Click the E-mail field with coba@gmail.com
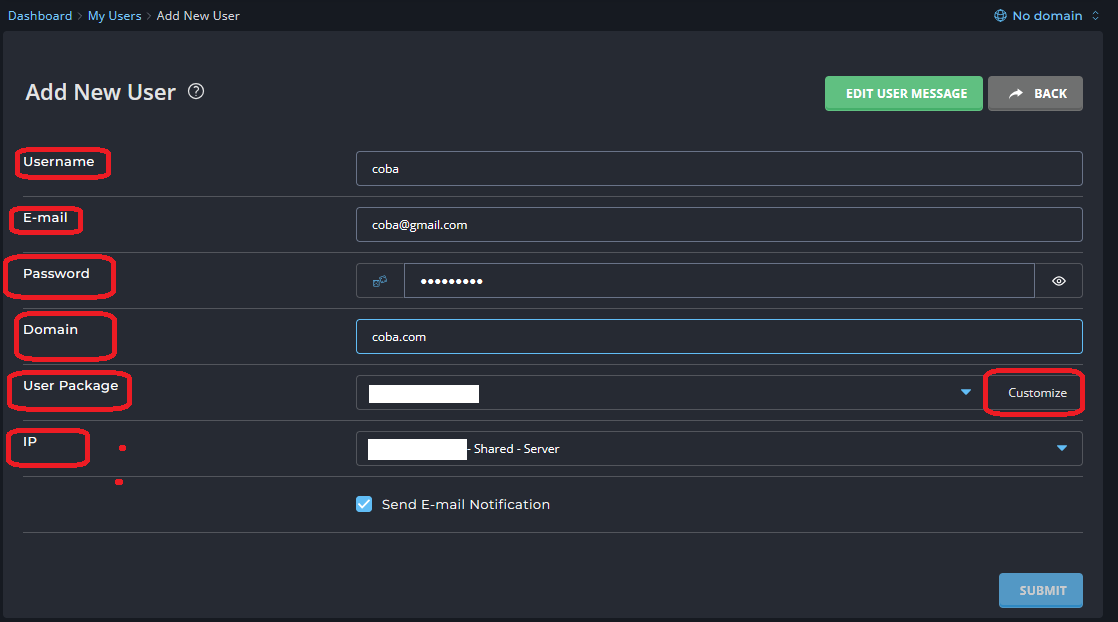Screen dimensions: 1118x622 [x=718, y=225]
